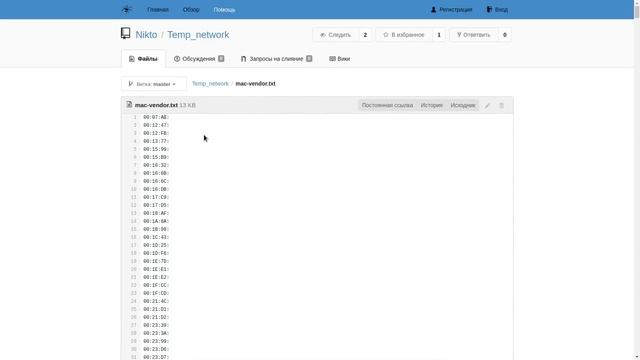Click the Вход sign-in link
This screenshot has width=640, height=360.
[x=497, y=9]
